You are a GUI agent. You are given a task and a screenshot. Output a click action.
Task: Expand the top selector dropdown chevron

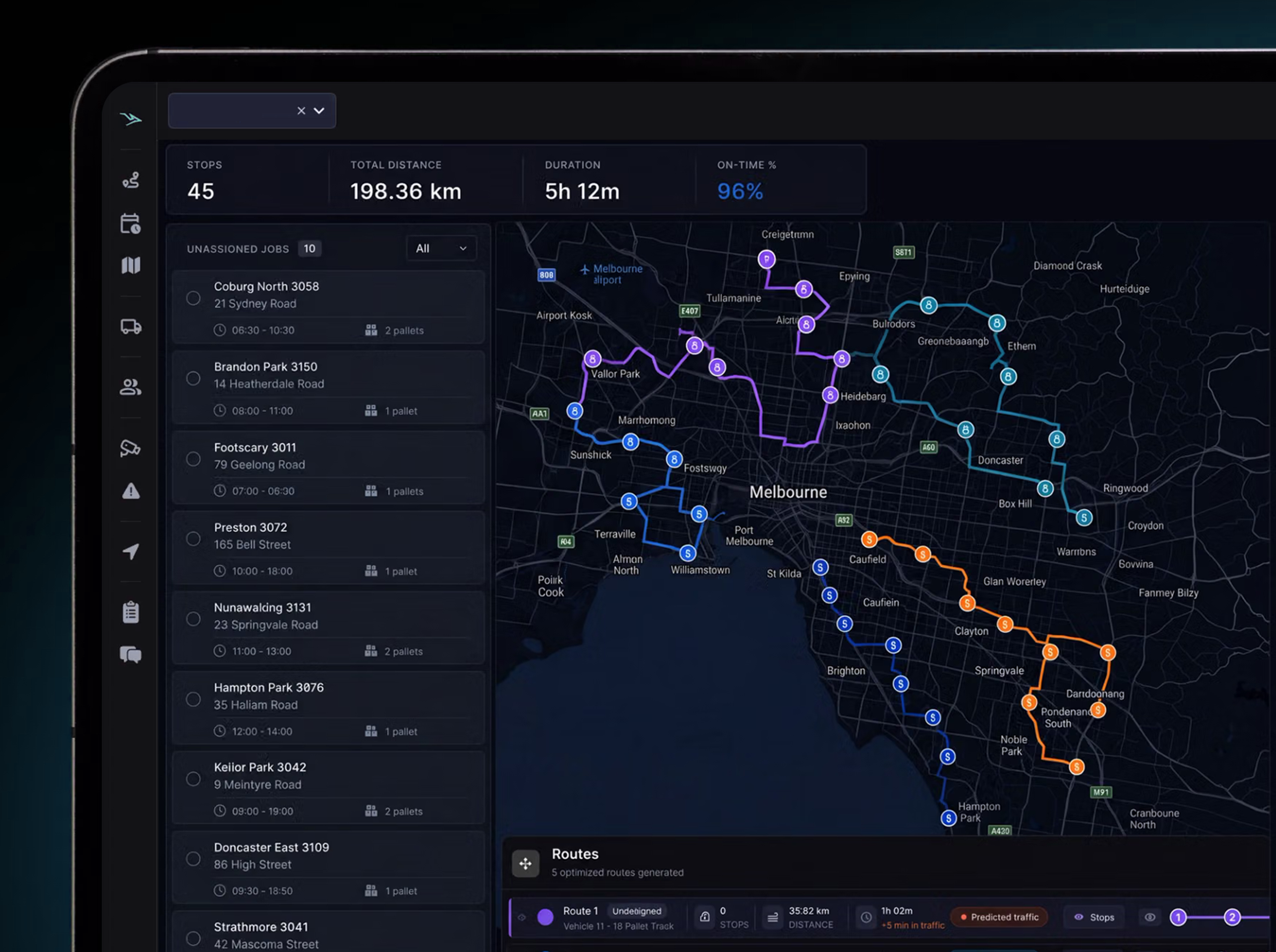[x=319, y=111]
